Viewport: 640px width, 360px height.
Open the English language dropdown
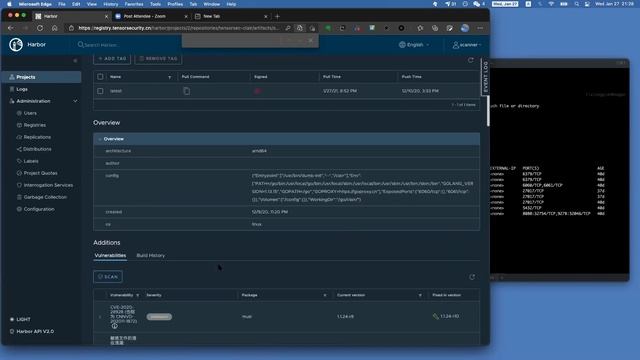coord(414,45)
